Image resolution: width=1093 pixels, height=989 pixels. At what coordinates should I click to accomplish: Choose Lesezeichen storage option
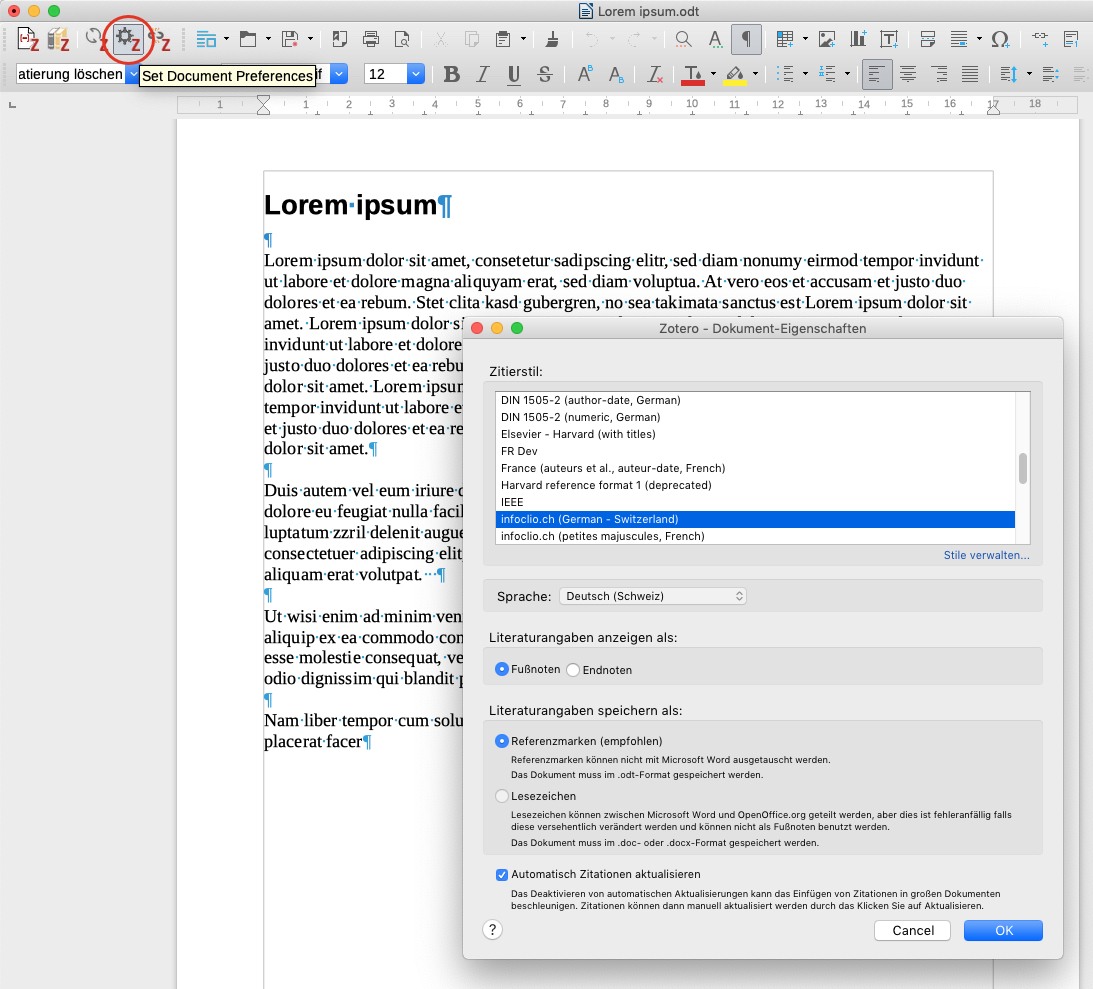pos(502,796)
